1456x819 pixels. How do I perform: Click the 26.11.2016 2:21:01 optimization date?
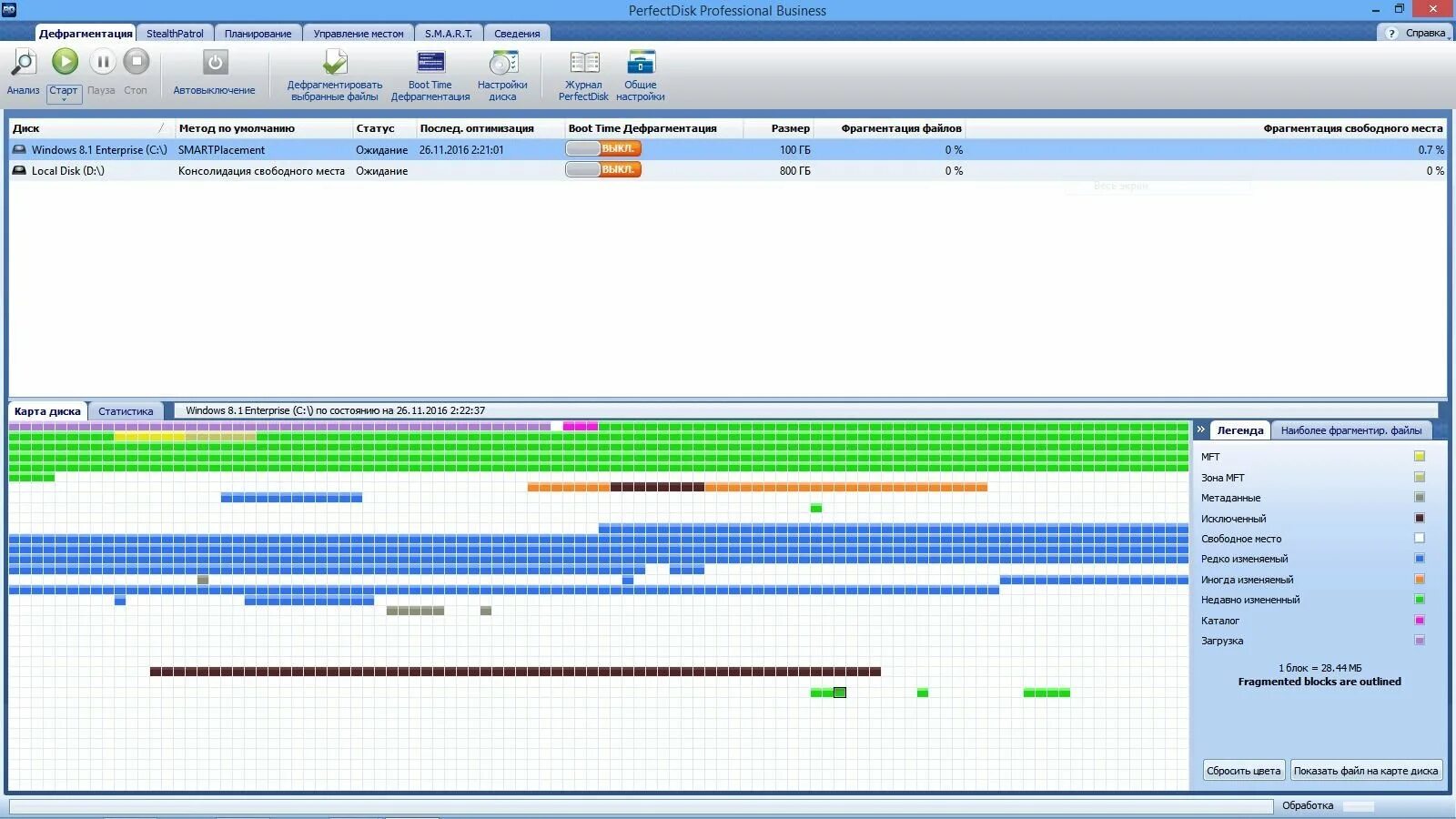coord(461,149)
